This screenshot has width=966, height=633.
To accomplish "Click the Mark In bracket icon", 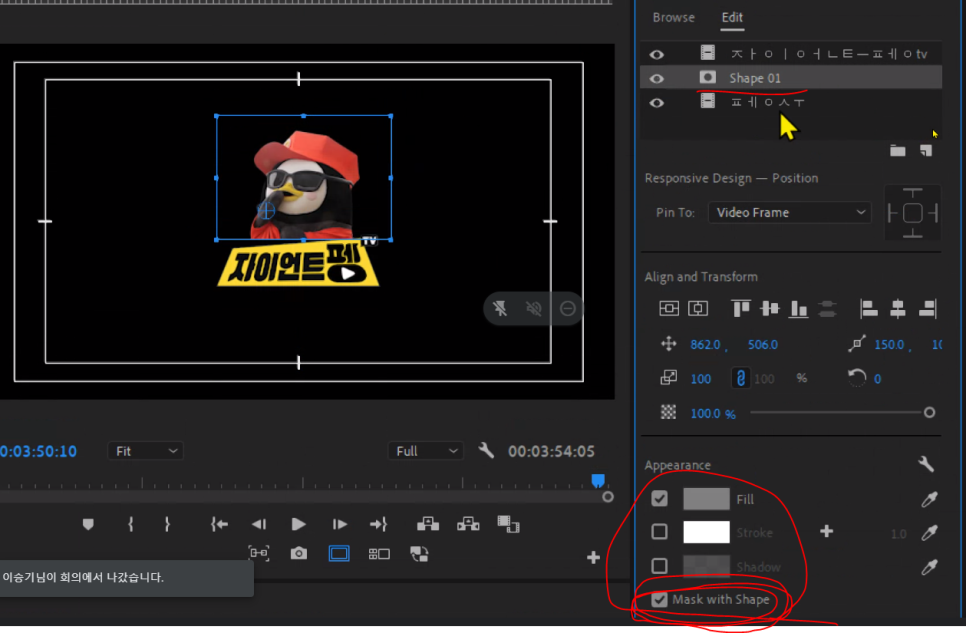I will click(x=131, y=524).
